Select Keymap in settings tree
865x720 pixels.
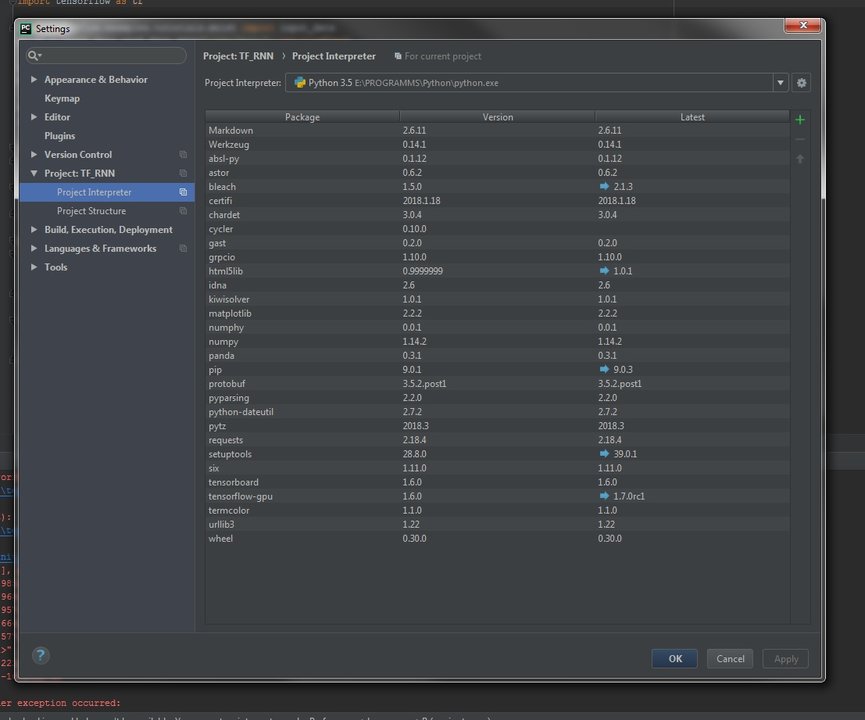point(62,98)
